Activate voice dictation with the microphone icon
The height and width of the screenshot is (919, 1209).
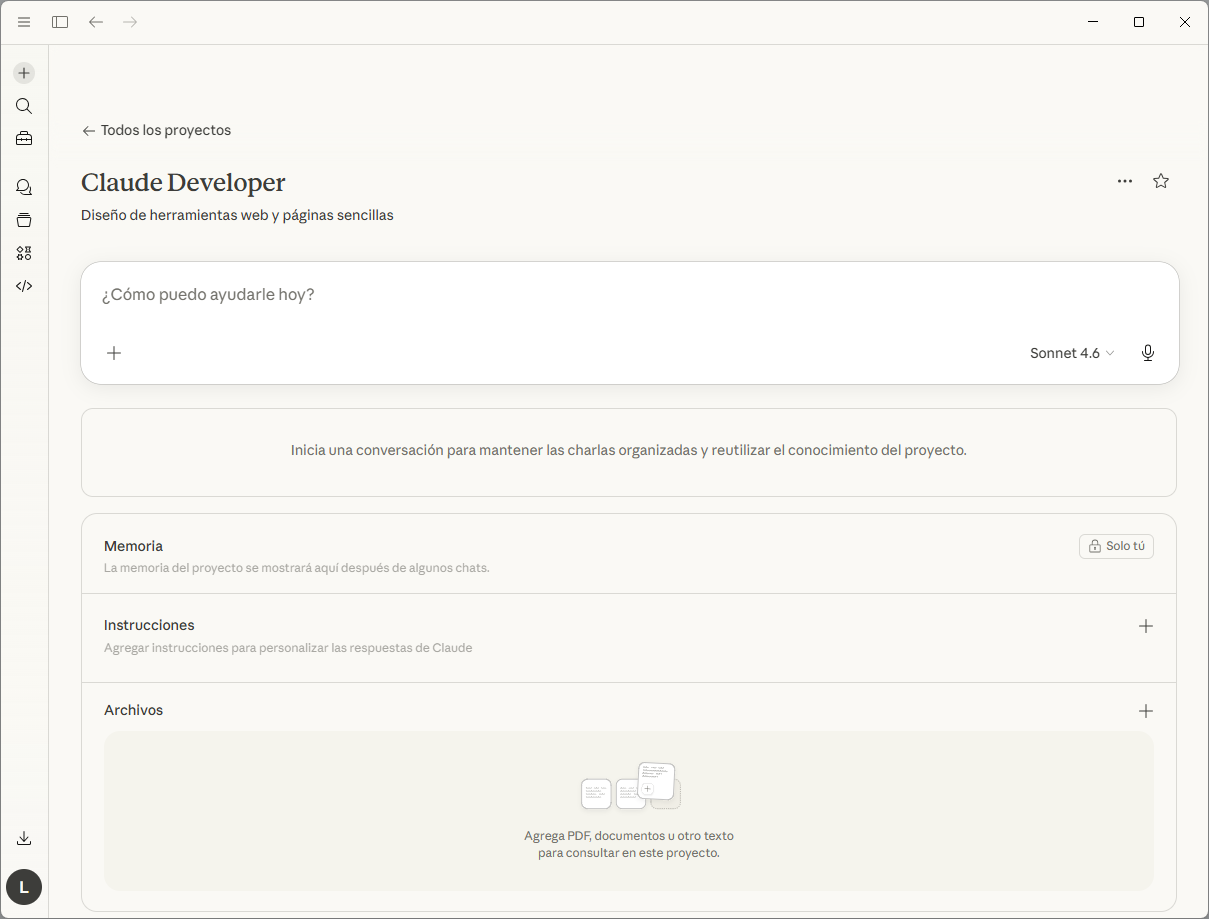coord(1147,353)
